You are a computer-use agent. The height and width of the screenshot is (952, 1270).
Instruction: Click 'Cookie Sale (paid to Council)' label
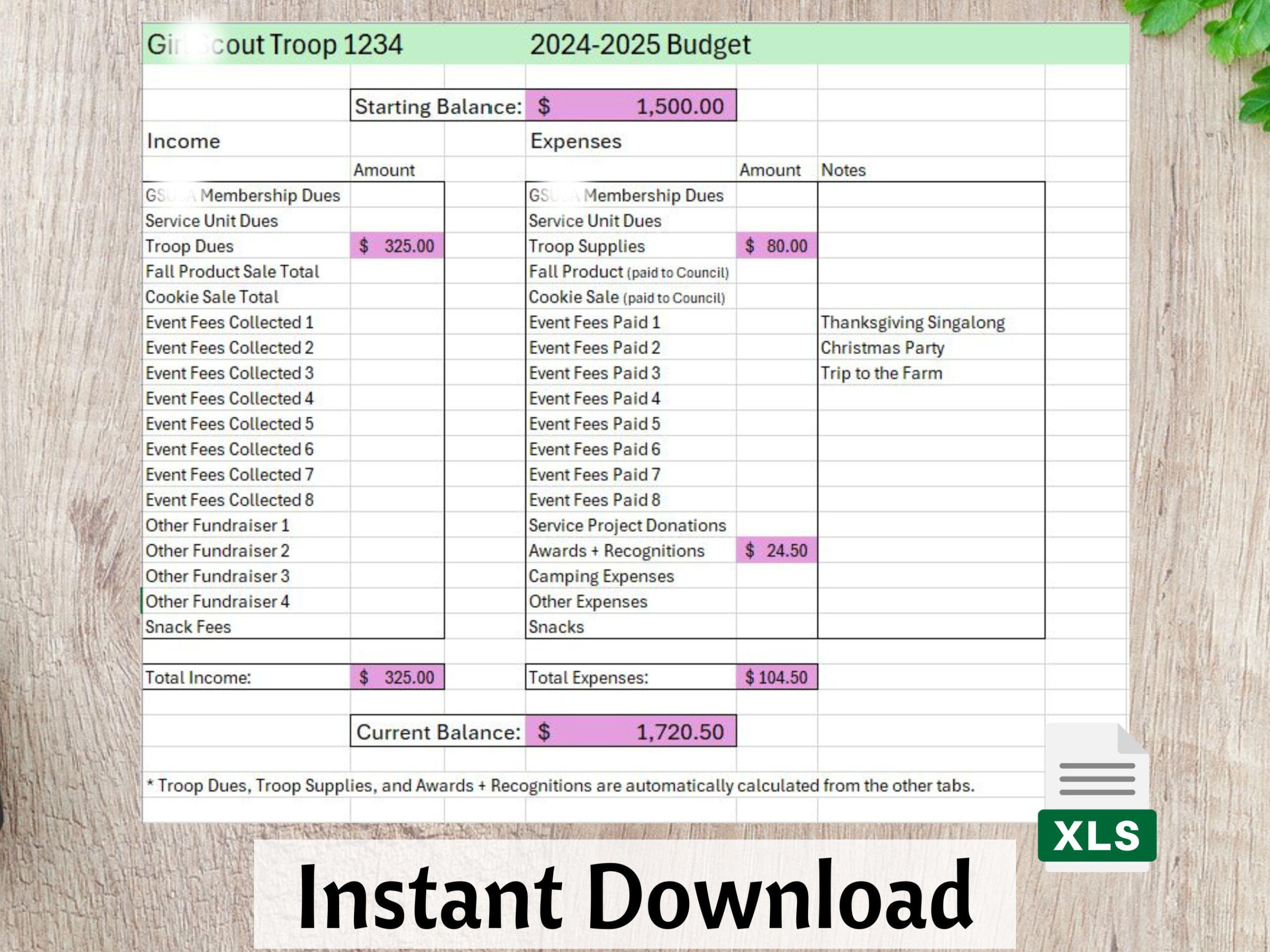point(627,297)
